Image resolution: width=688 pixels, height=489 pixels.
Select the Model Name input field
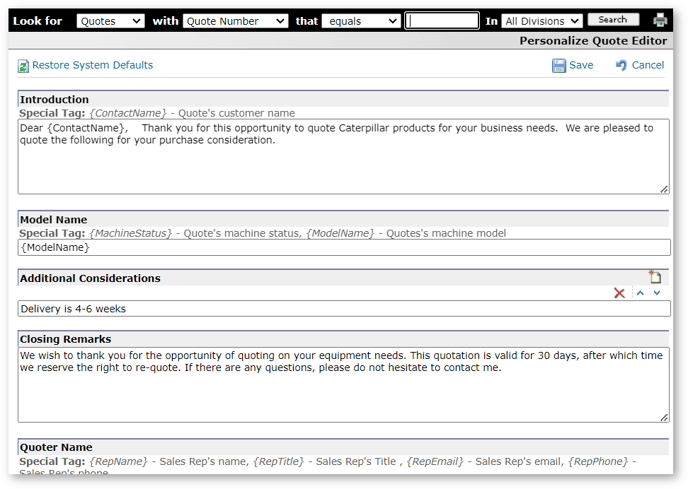point(343,248)
